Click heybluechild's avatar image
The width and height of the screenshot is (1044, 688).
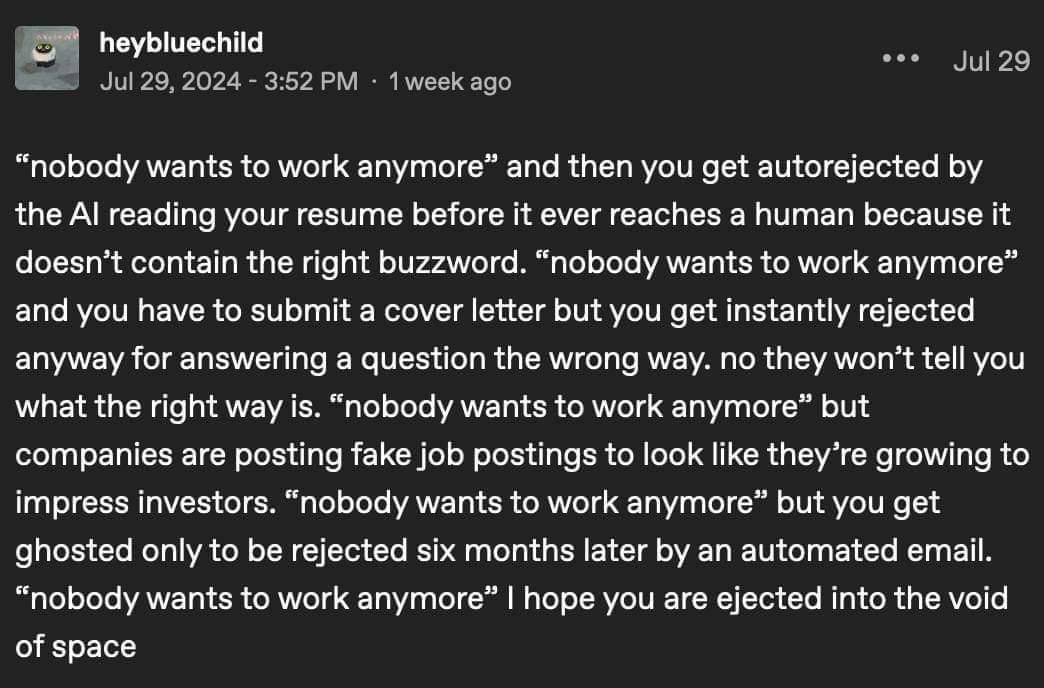[47, 58]
